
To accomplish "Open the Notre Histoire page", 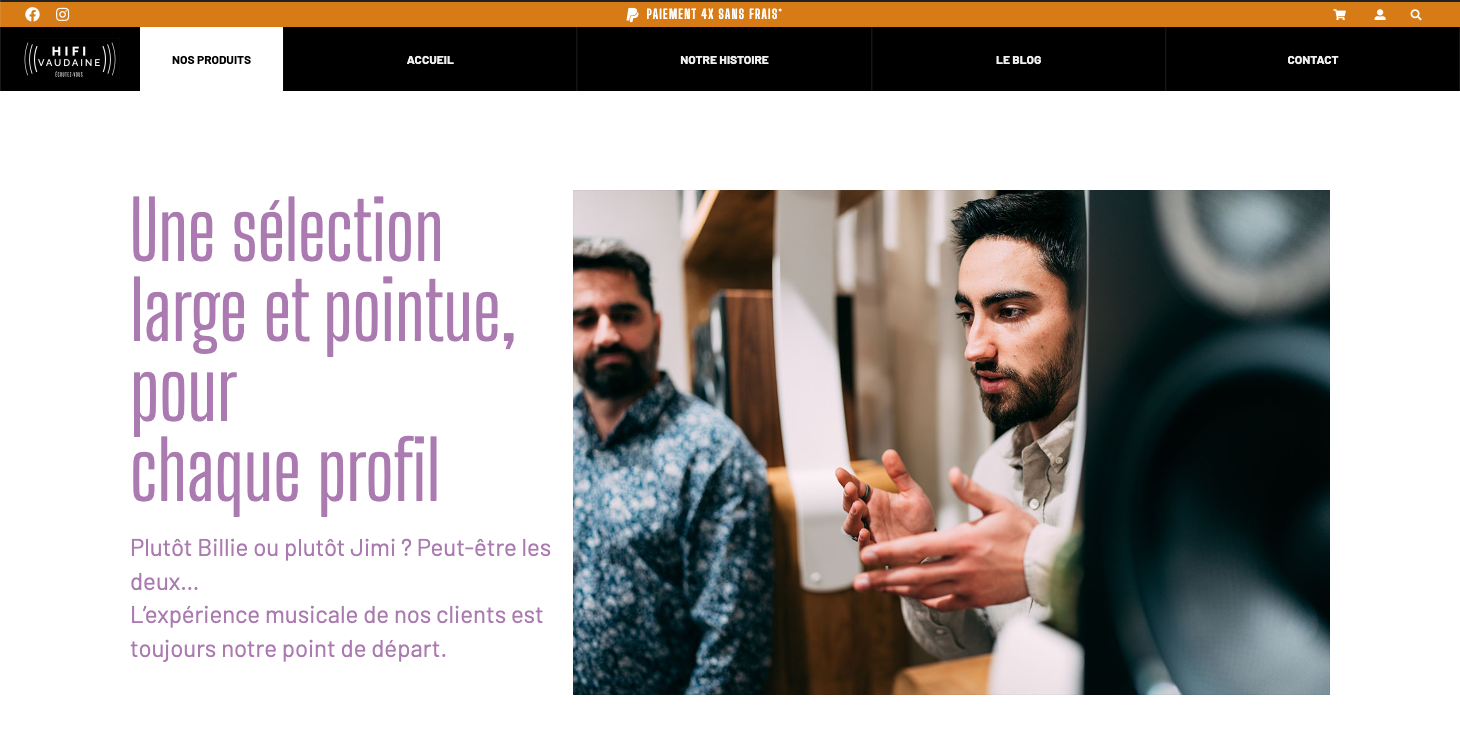I will click(x=724, y=60).
